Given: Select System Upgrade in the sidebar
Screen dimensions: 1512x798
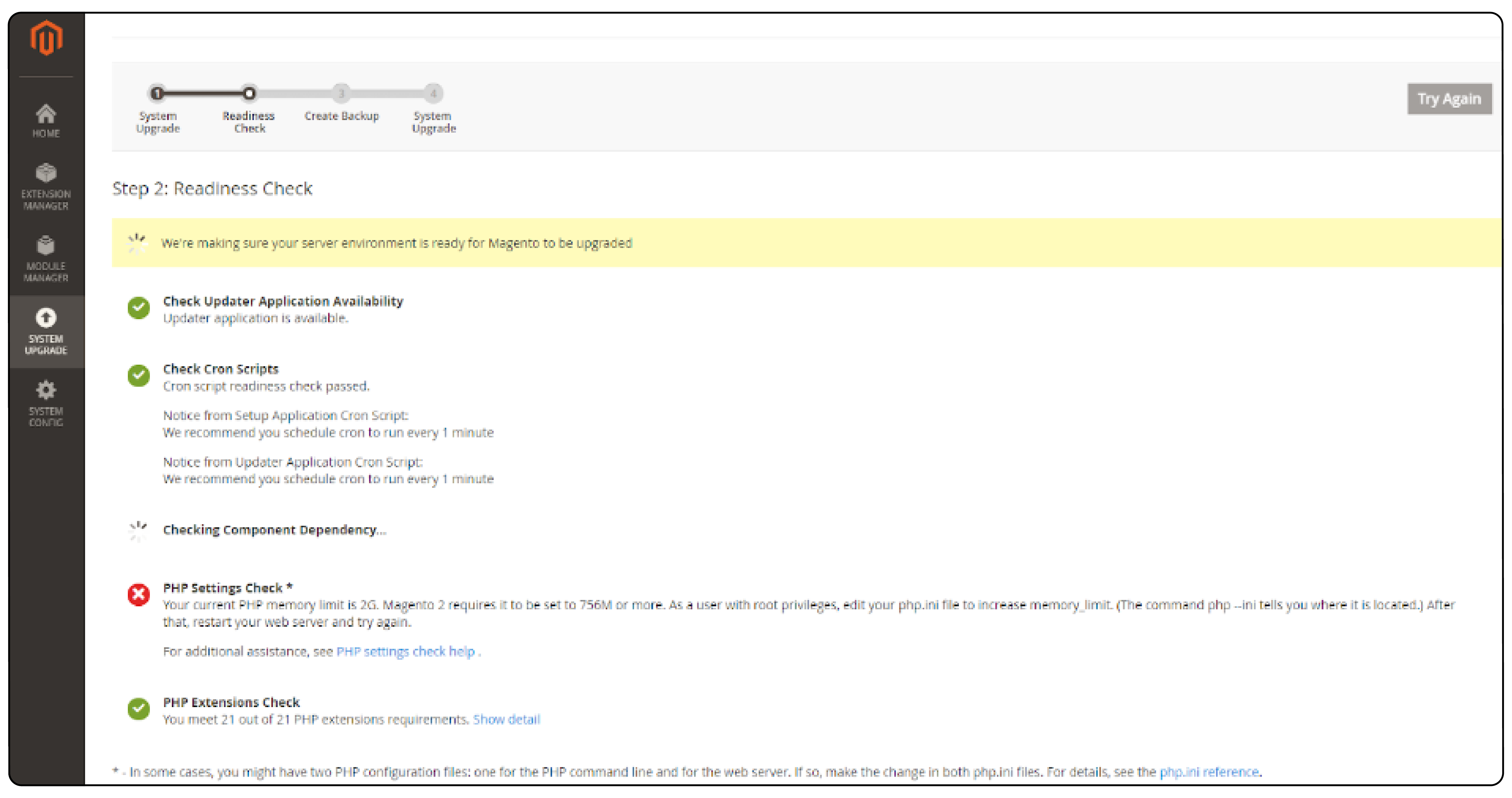Looking at the screenshot, I should (46, 331).
